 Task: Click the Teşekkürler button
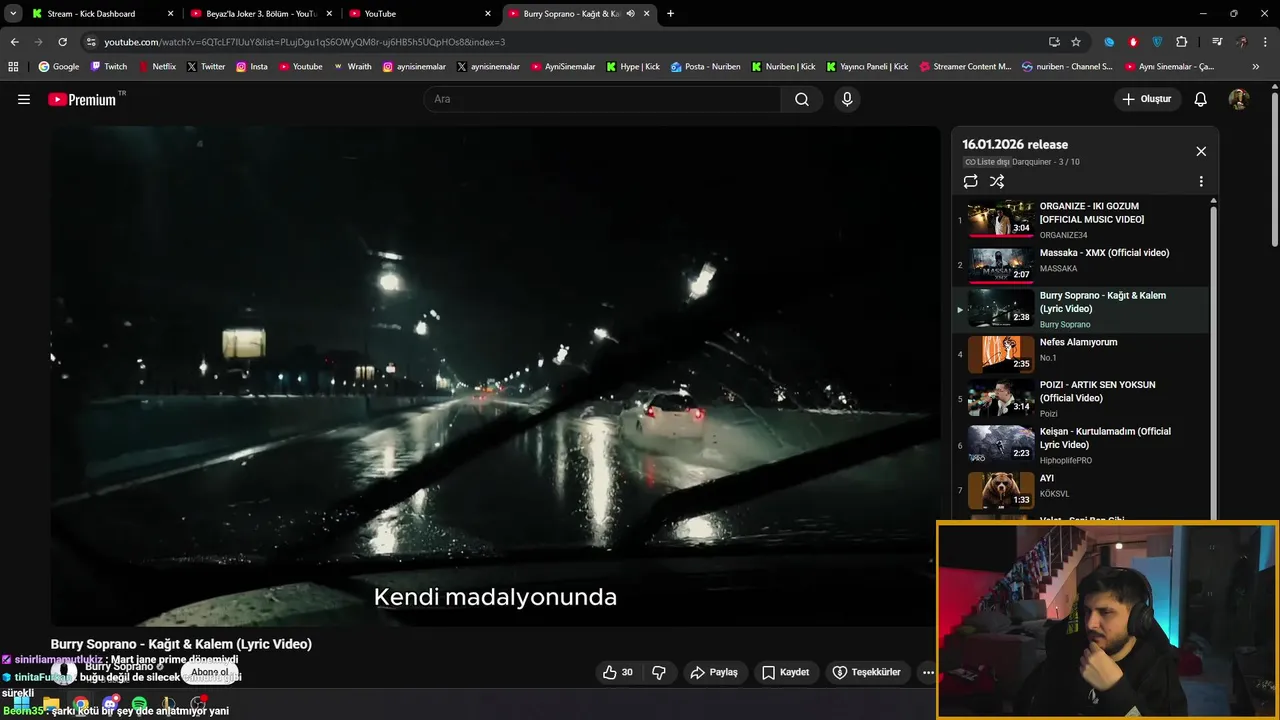tap(866, 672)
